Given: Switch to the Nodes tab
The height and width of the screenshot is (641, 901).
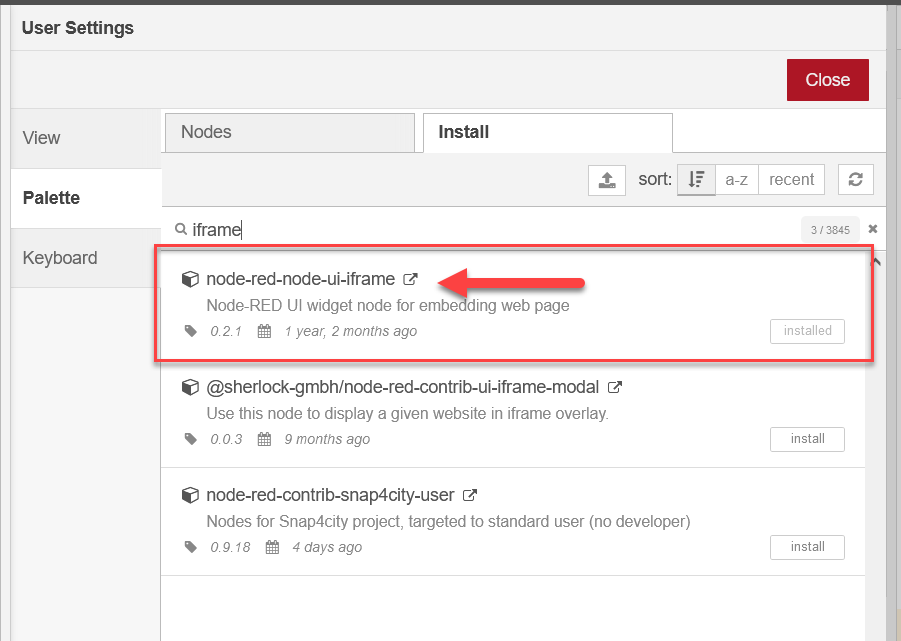Looking at the screenshot, I should (290, 133).
